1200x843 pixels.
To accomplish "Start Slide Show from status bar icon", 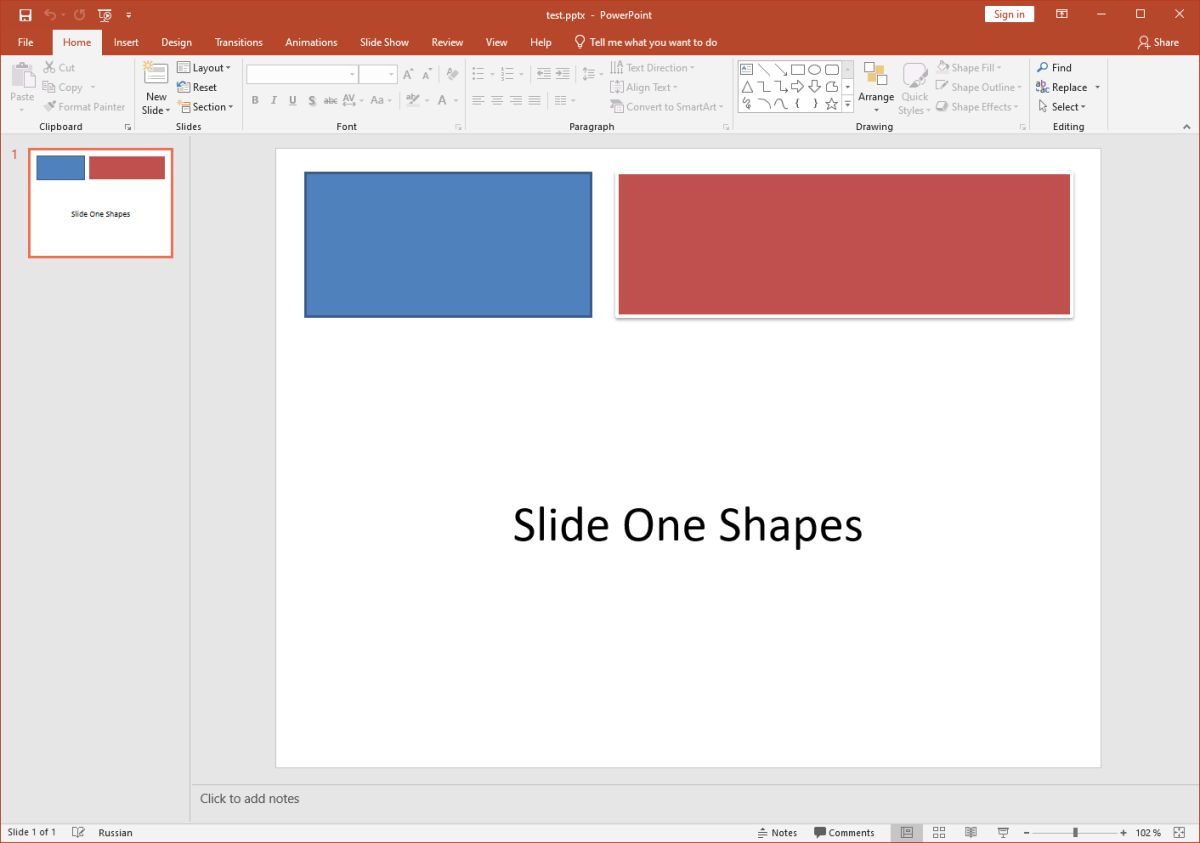I will tap(1003, 832).
